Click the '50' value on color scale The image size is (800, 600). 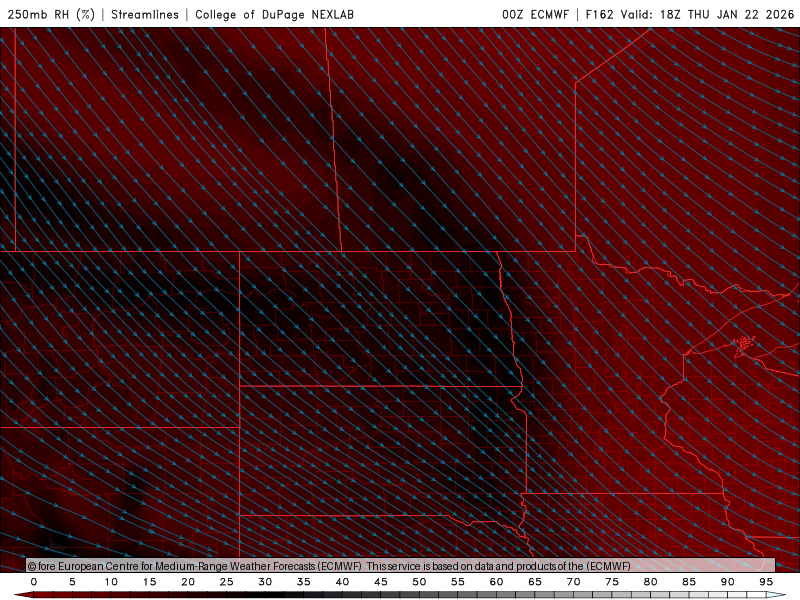click(419, 582)
